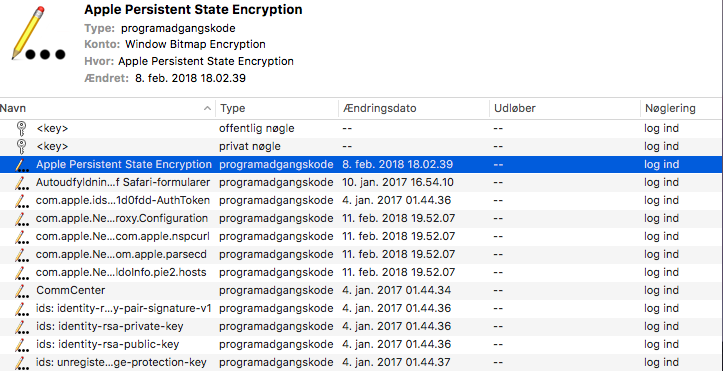
Task: Click pencil icon for com.apple.ids AuthToken row
Action: pyautogui.click(x=21, y=200)
